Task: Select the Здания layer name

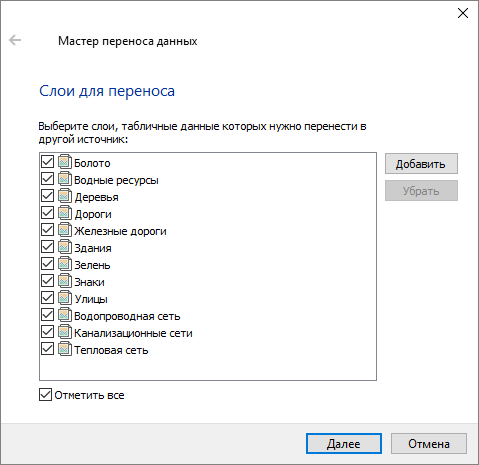Action: (93, 248)
